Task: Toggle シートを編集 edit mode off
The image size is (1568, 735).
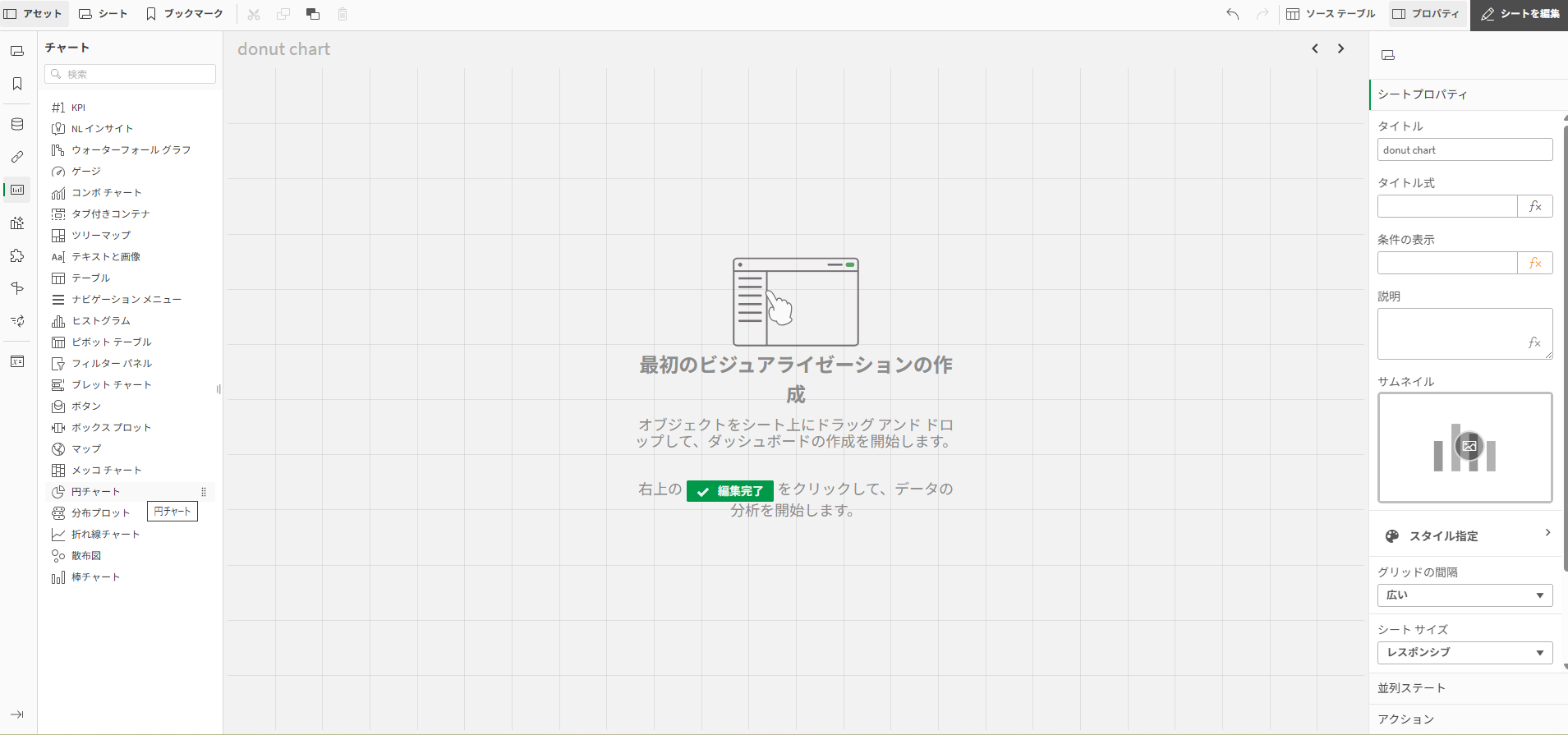Action: pyautogui.click(x=1520, y=14)
